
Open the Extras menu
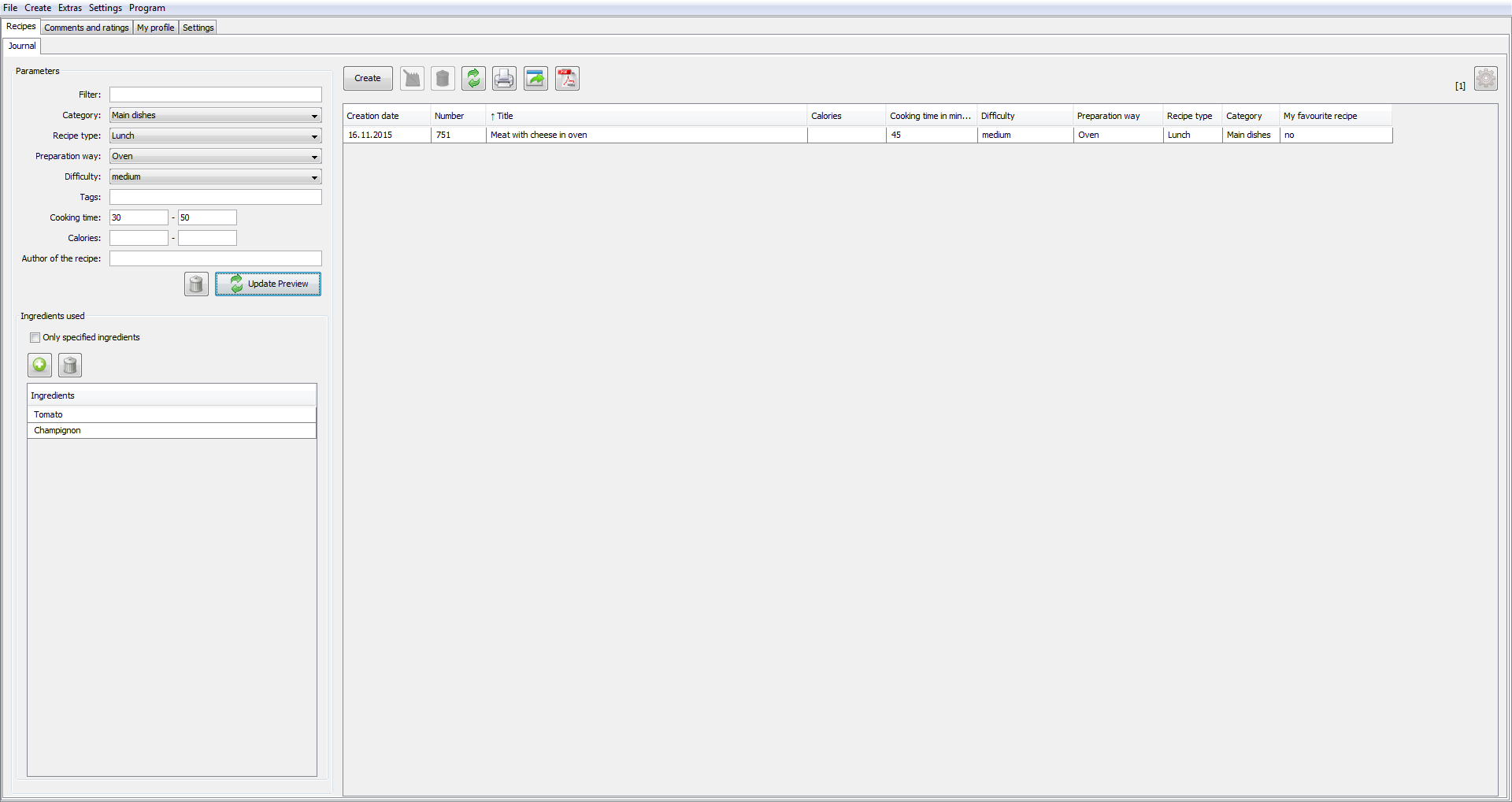click(x=69, y=7)
